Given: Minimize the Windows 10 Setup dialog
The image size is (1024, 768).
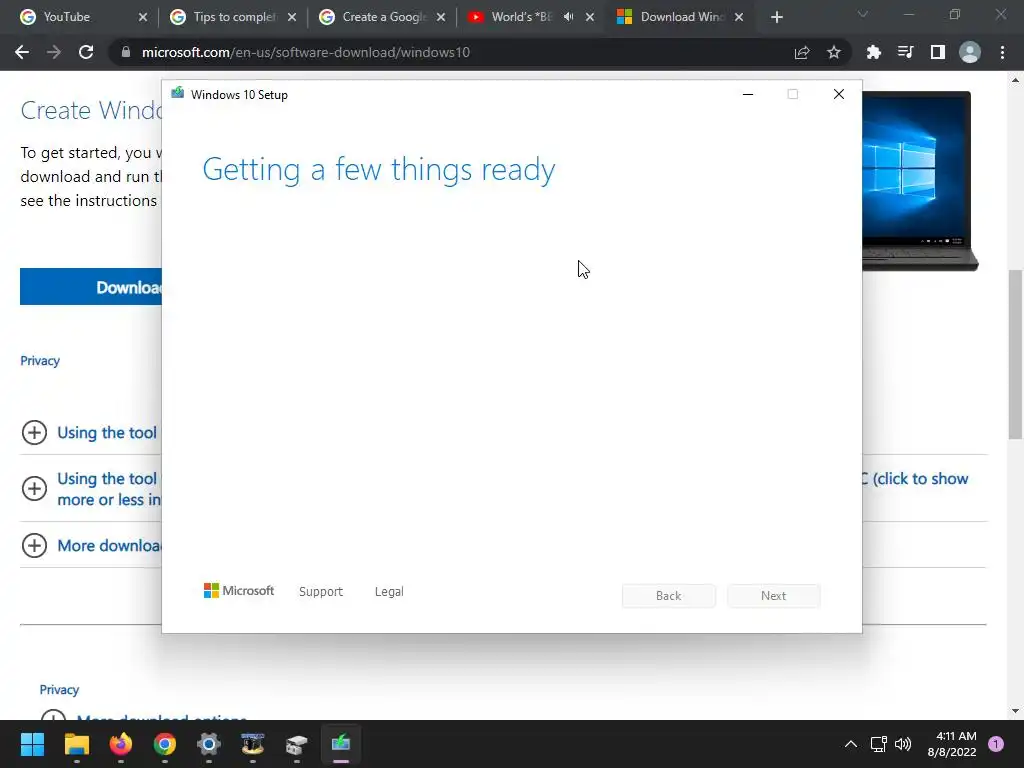Looking at the screenshot, I should tap(748, 94).
